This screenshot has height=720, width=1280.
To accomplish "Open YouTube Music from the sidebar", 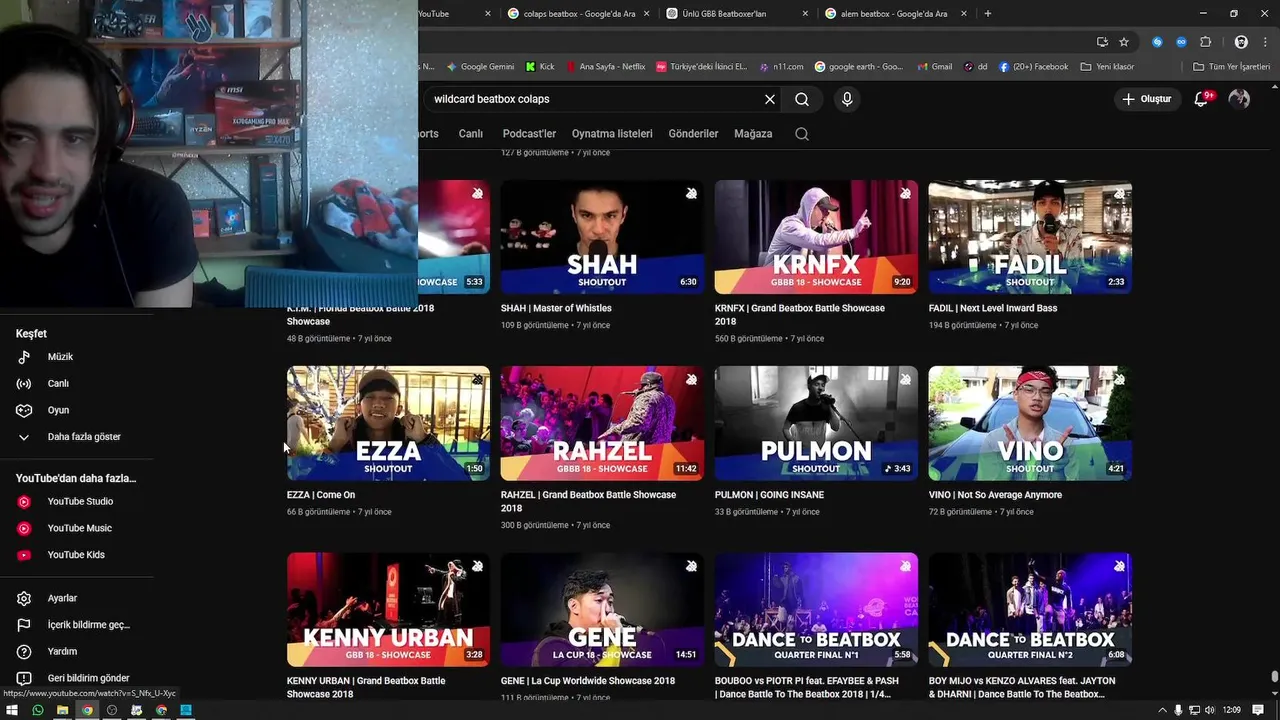I will pyautogui.click(x=77, y=528).
